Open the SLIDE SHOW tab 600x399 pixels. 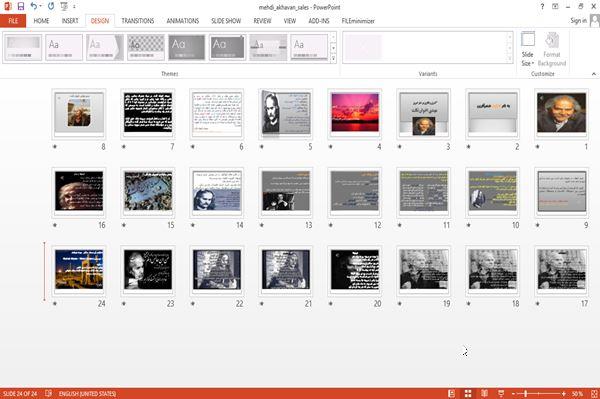pyautogui.click(x=226, y=21)
